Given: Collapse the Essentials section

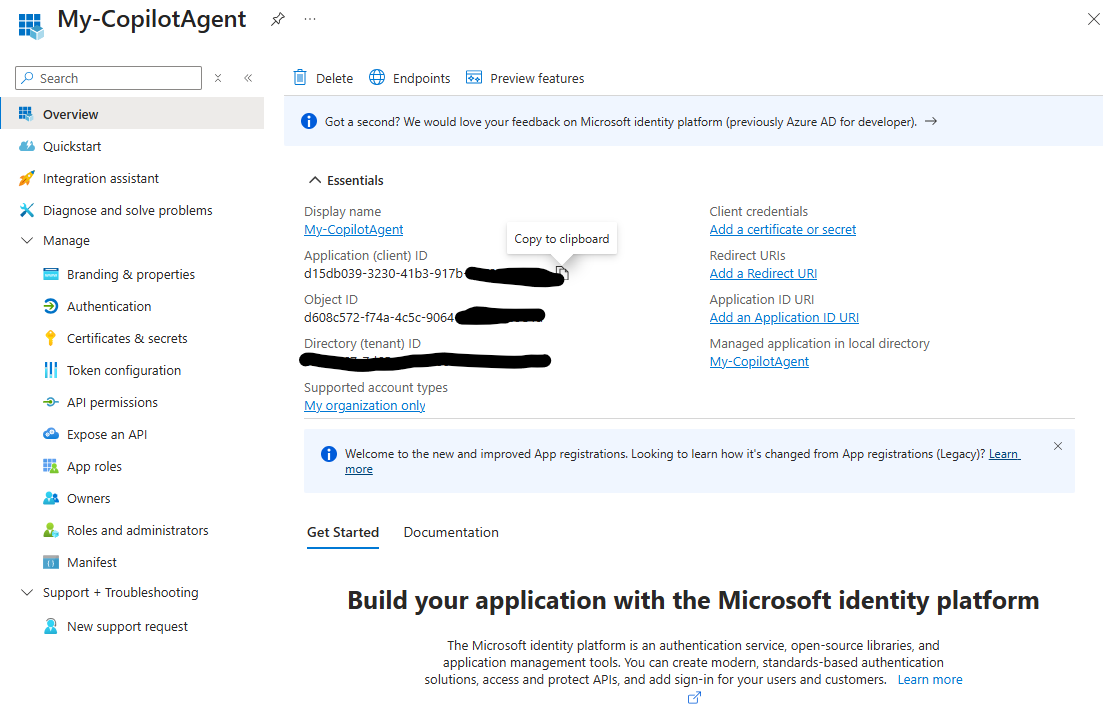Looking at the screenshot, I should point(314,181).
